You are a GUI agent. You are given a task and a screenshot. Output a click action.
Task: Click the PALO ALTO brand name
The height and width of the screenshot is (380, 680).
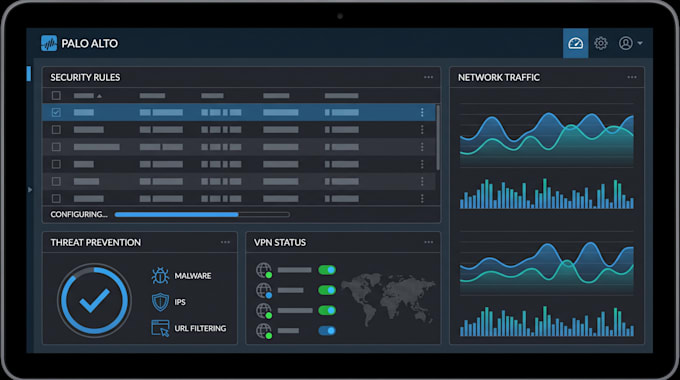[x=90, y=43]
